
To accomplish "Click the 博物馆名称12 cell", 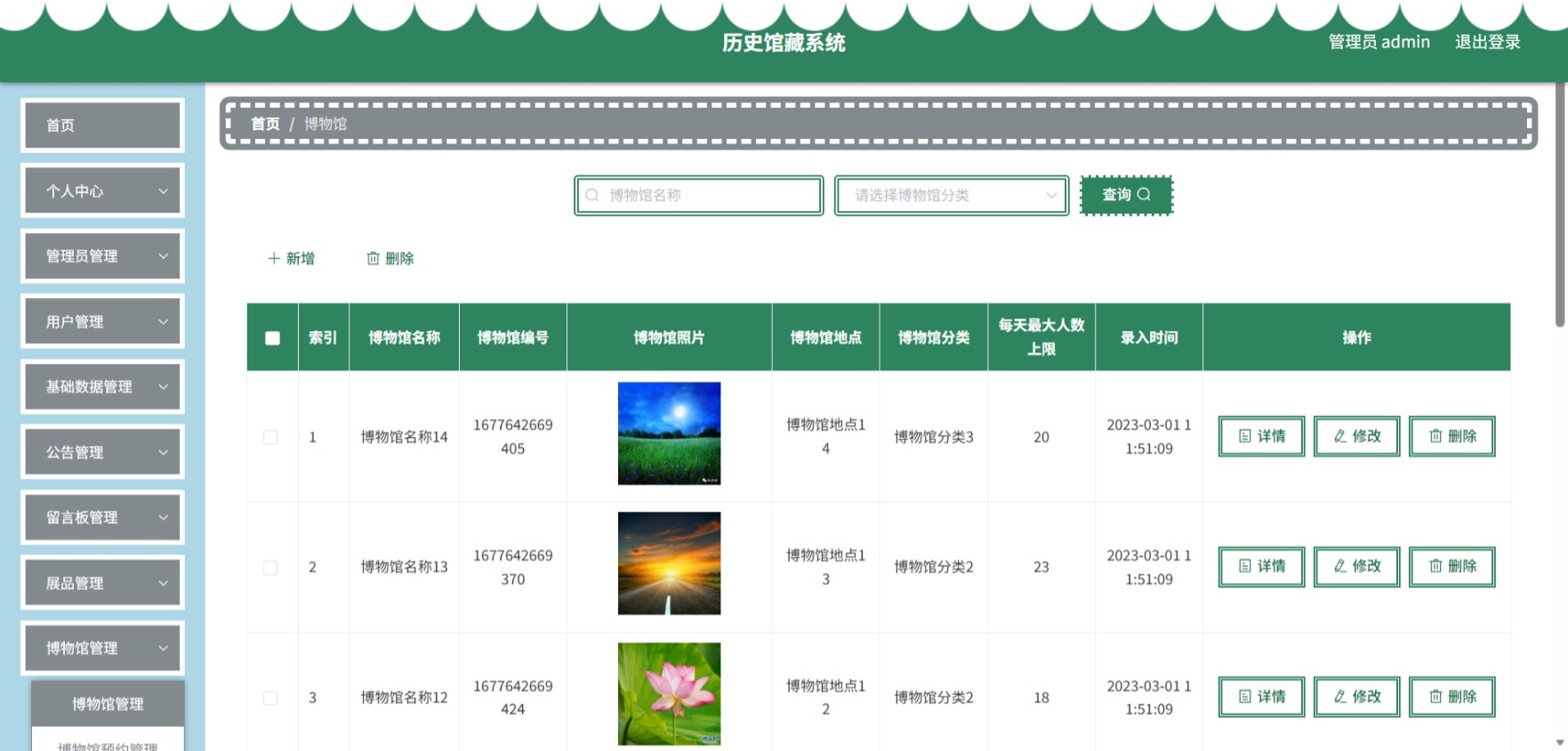I will [x=405, y=698].
